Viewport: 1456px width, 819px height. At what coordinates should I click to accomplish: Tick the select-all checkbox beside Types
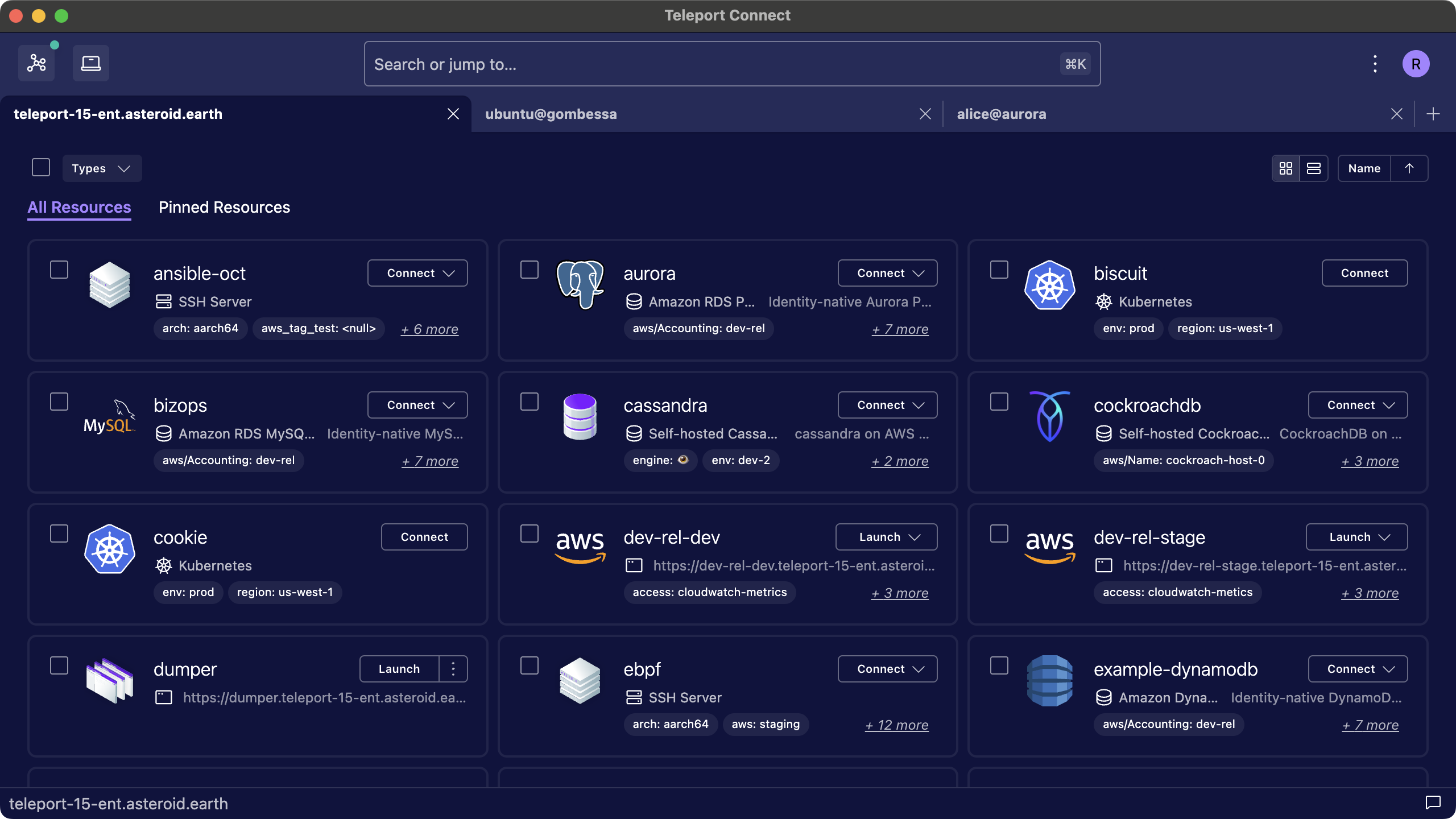point(41,168)
